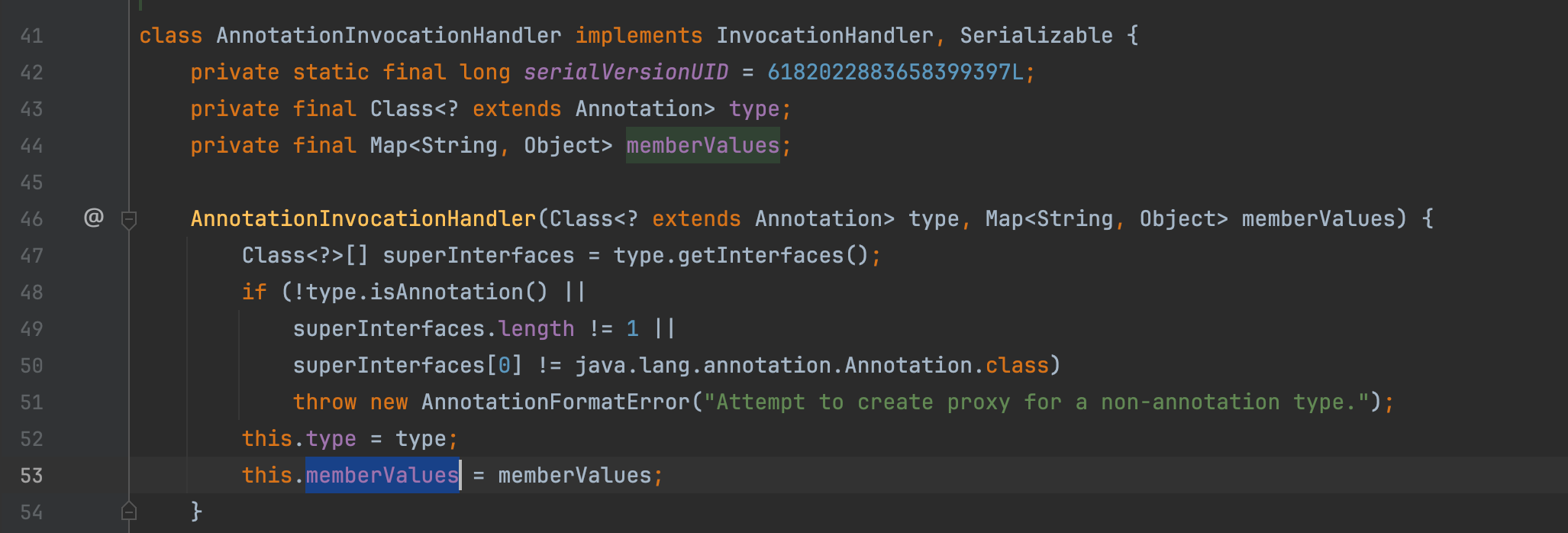Click the selected memberValues text on line 53
The height and width of the screenshot is (533, 1568).
382,476
